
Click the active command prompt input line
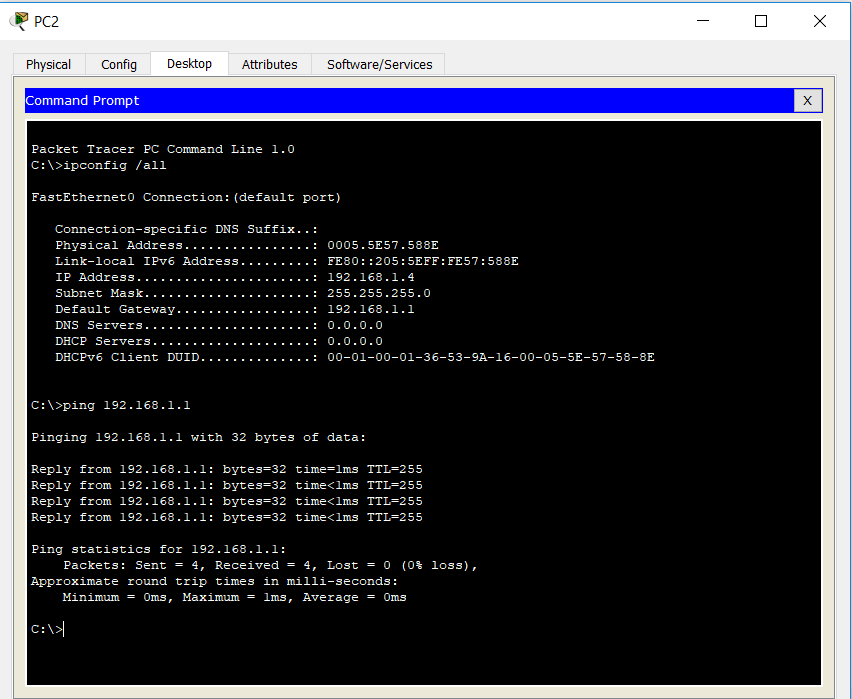pyautogui.click(x=48, y=628)
